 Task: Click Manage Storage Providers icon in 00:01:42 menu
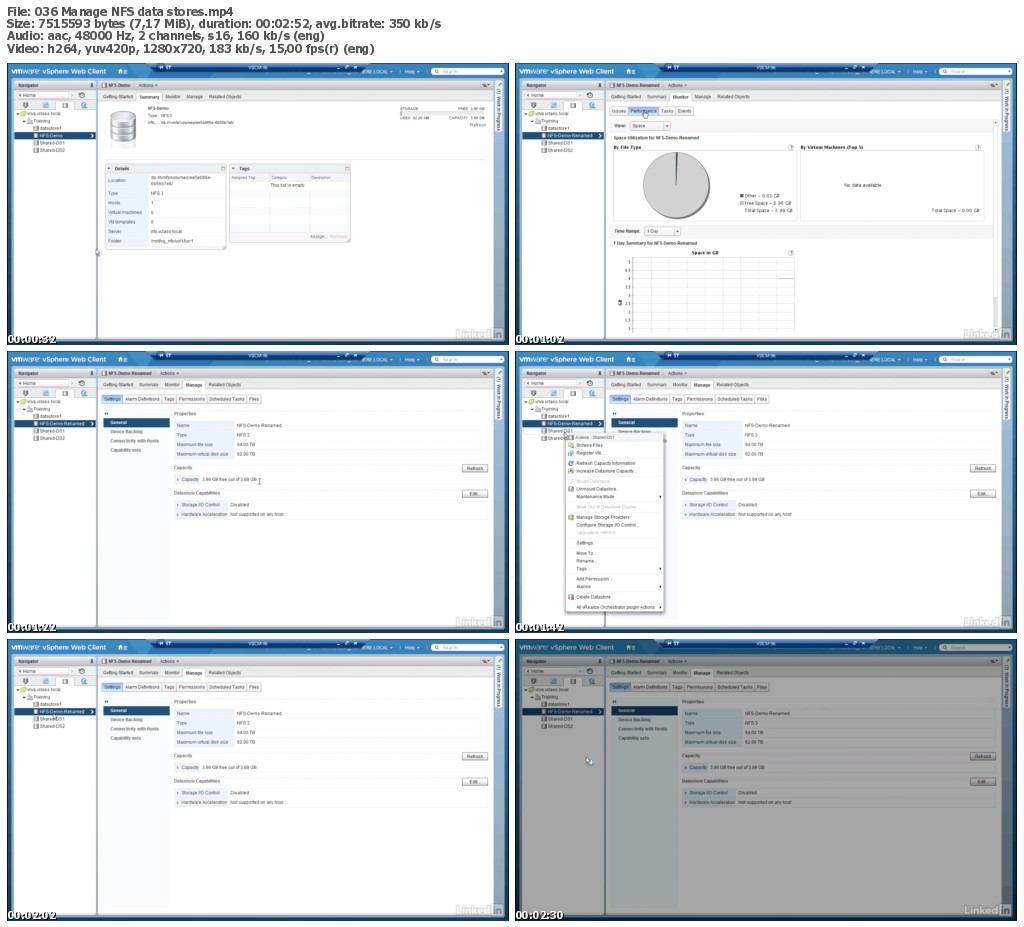(x=571, y=517)
